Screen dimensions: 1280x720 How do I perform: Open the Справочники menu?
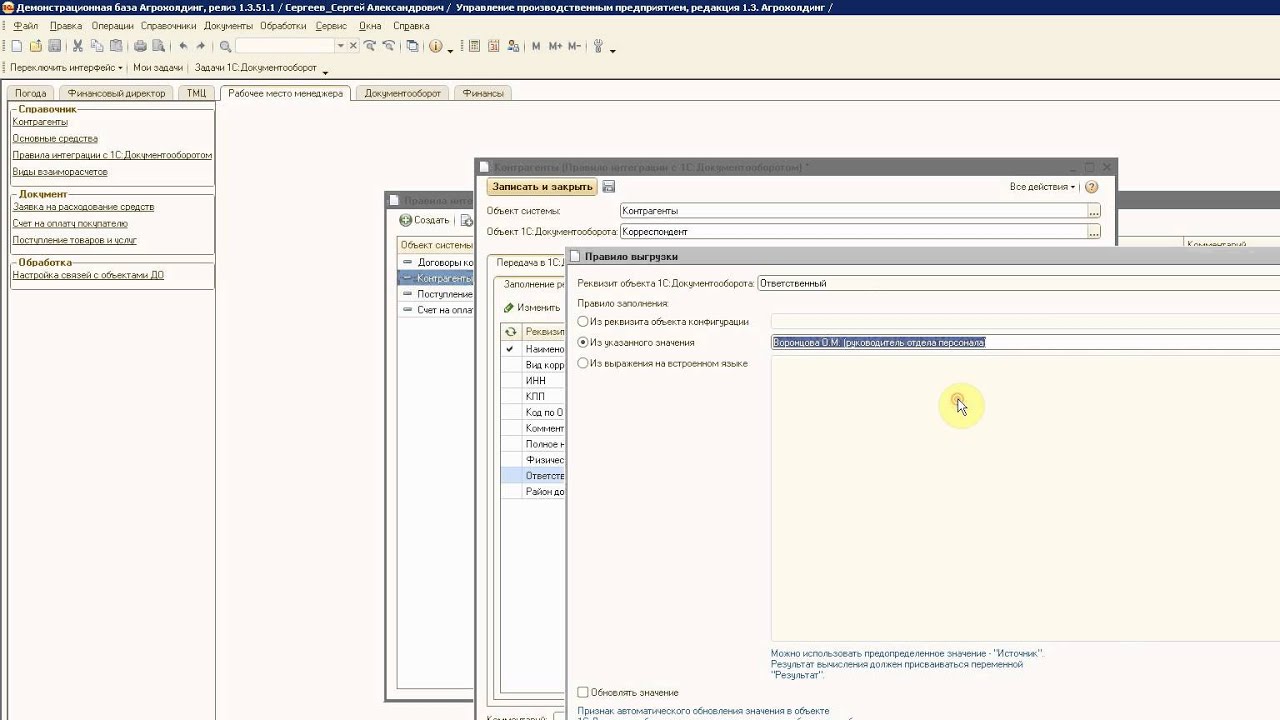[168, 26]
